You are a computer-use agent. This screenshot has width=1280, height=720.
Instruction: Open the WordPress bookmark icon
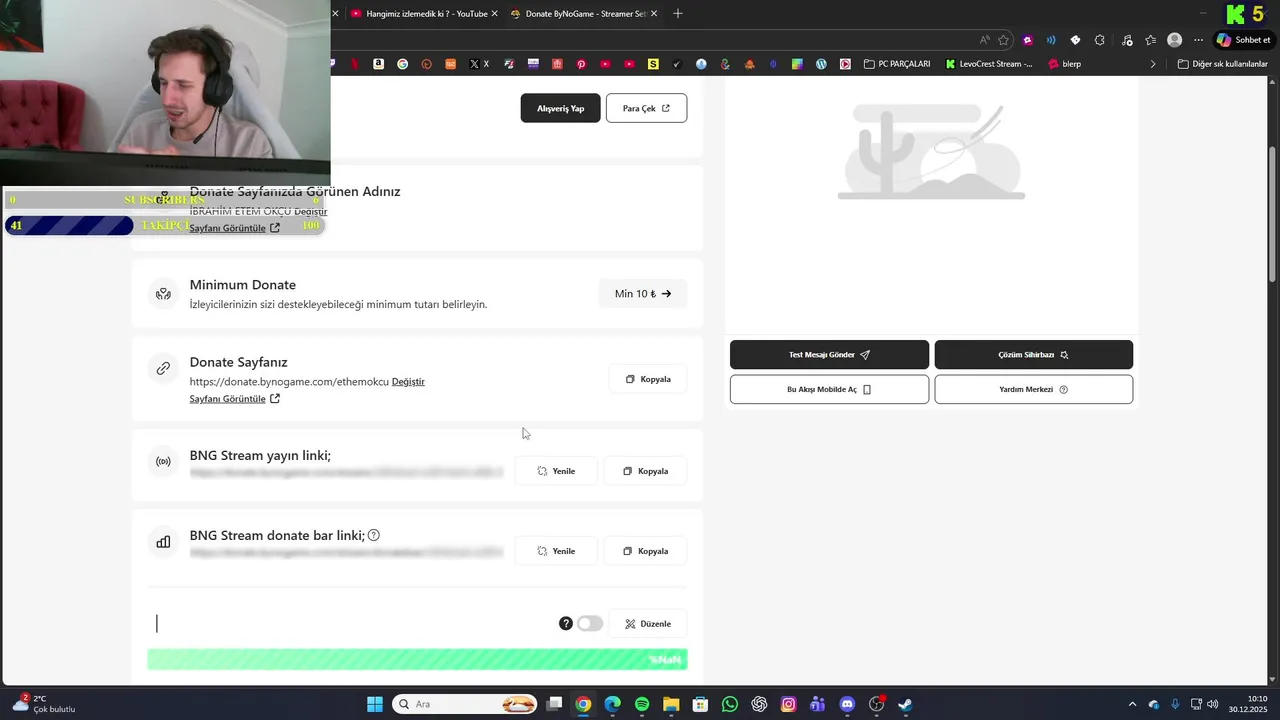point(821,64)
